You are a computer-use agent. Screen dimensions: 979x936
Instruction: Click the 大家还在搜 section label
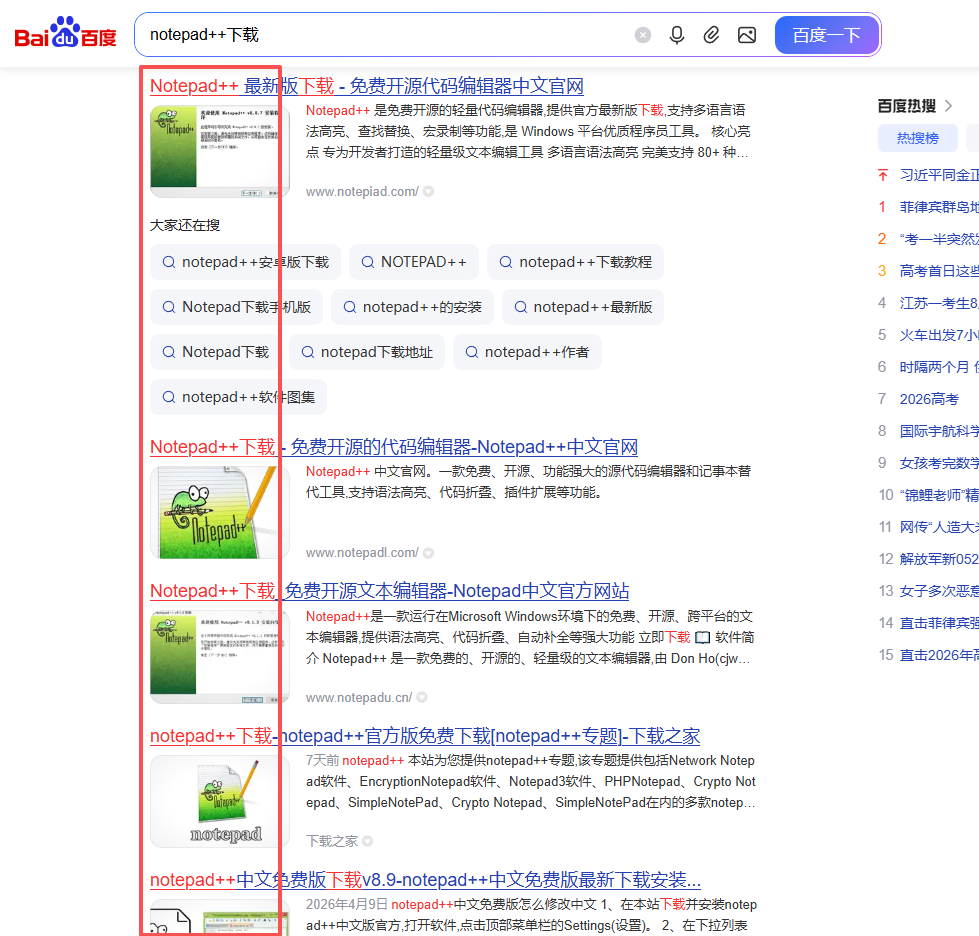coord(185,225)
